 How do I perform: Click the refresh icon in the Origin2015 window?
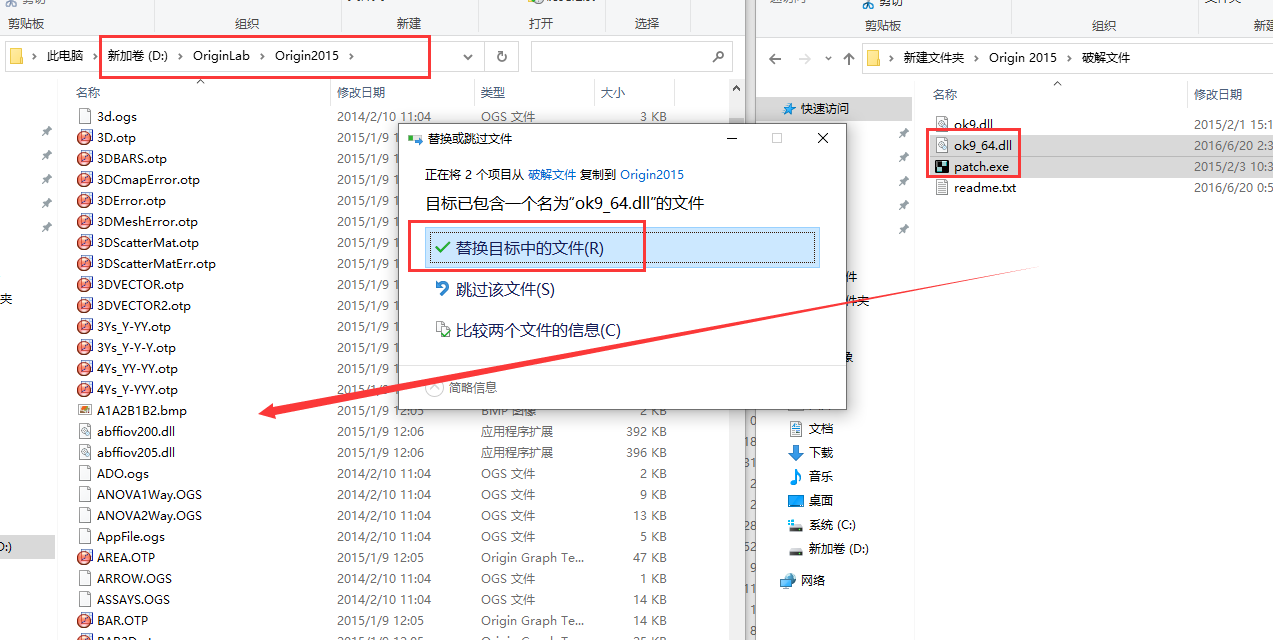tap(502, 57)
